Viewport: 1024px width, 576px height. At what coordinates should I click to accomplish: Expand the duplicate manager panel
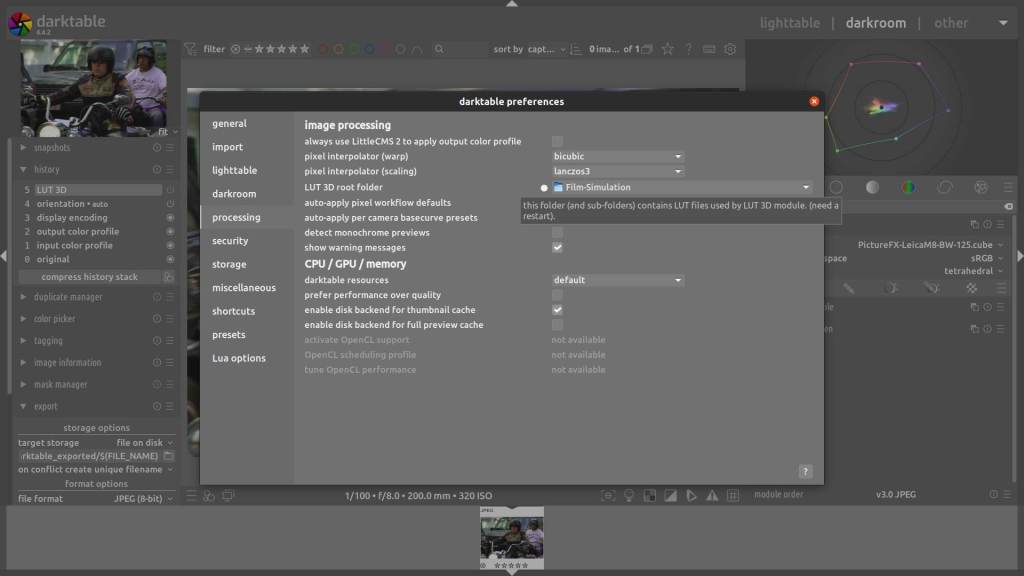pyautogui.click(x=24, y=297)
